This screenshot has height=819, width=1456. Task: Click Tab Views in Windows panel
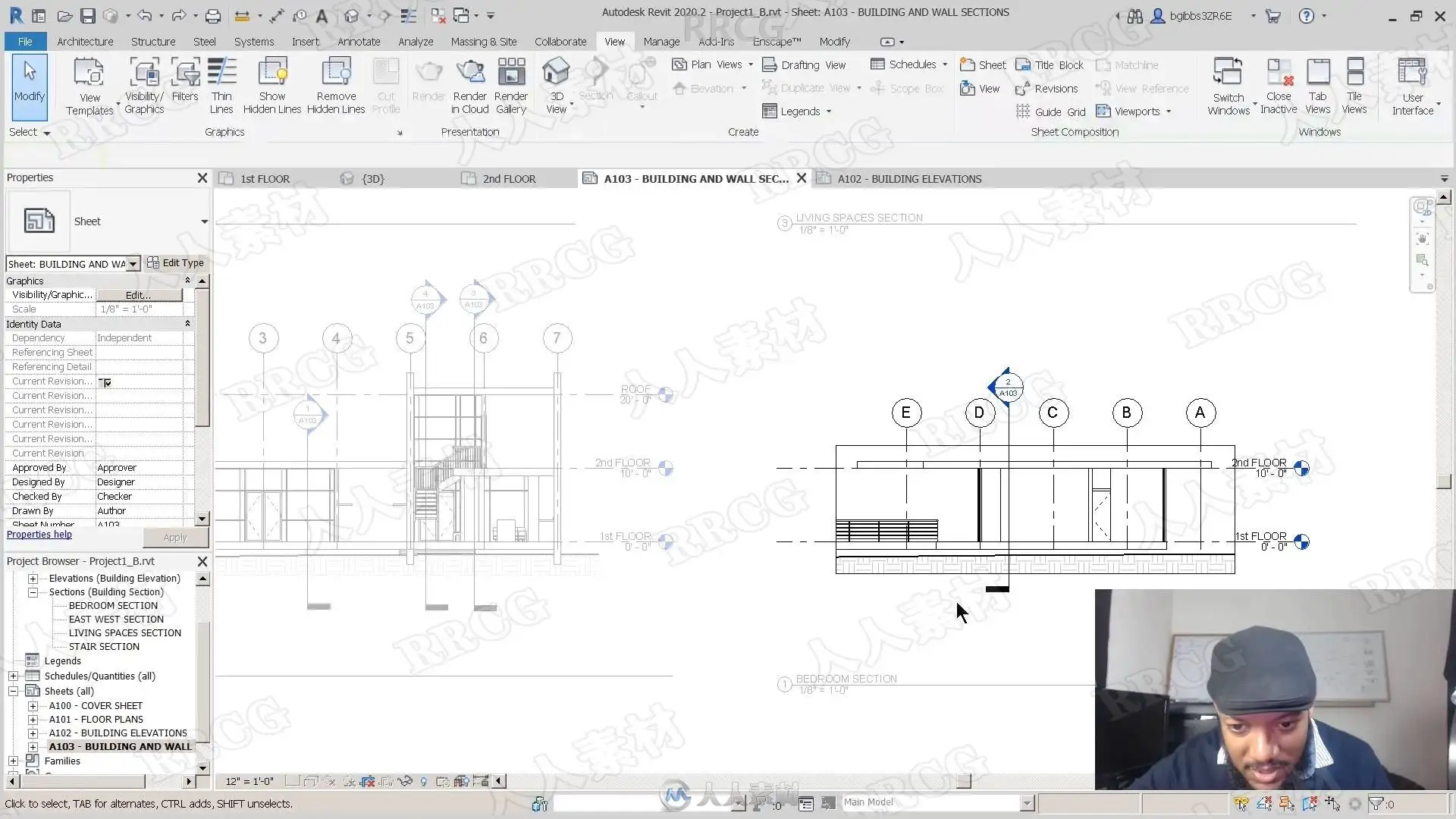[1318, 86]
